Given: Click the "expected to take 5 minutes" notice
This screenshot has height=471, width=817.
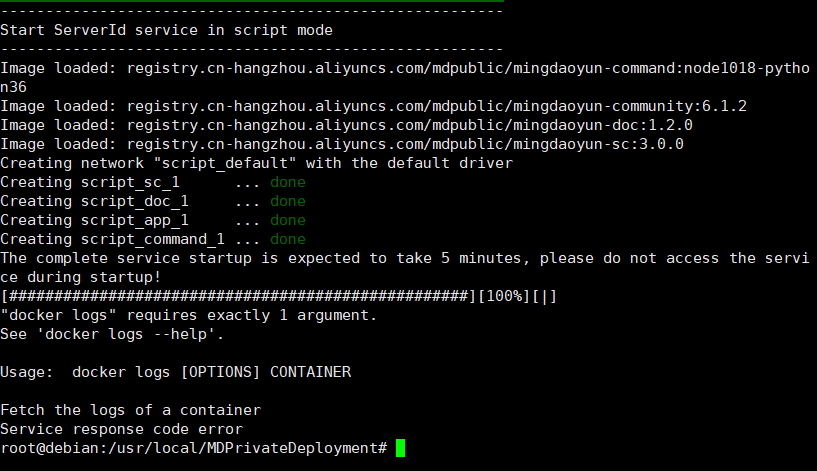Looking at the screenshot, I should click(400, 258).
